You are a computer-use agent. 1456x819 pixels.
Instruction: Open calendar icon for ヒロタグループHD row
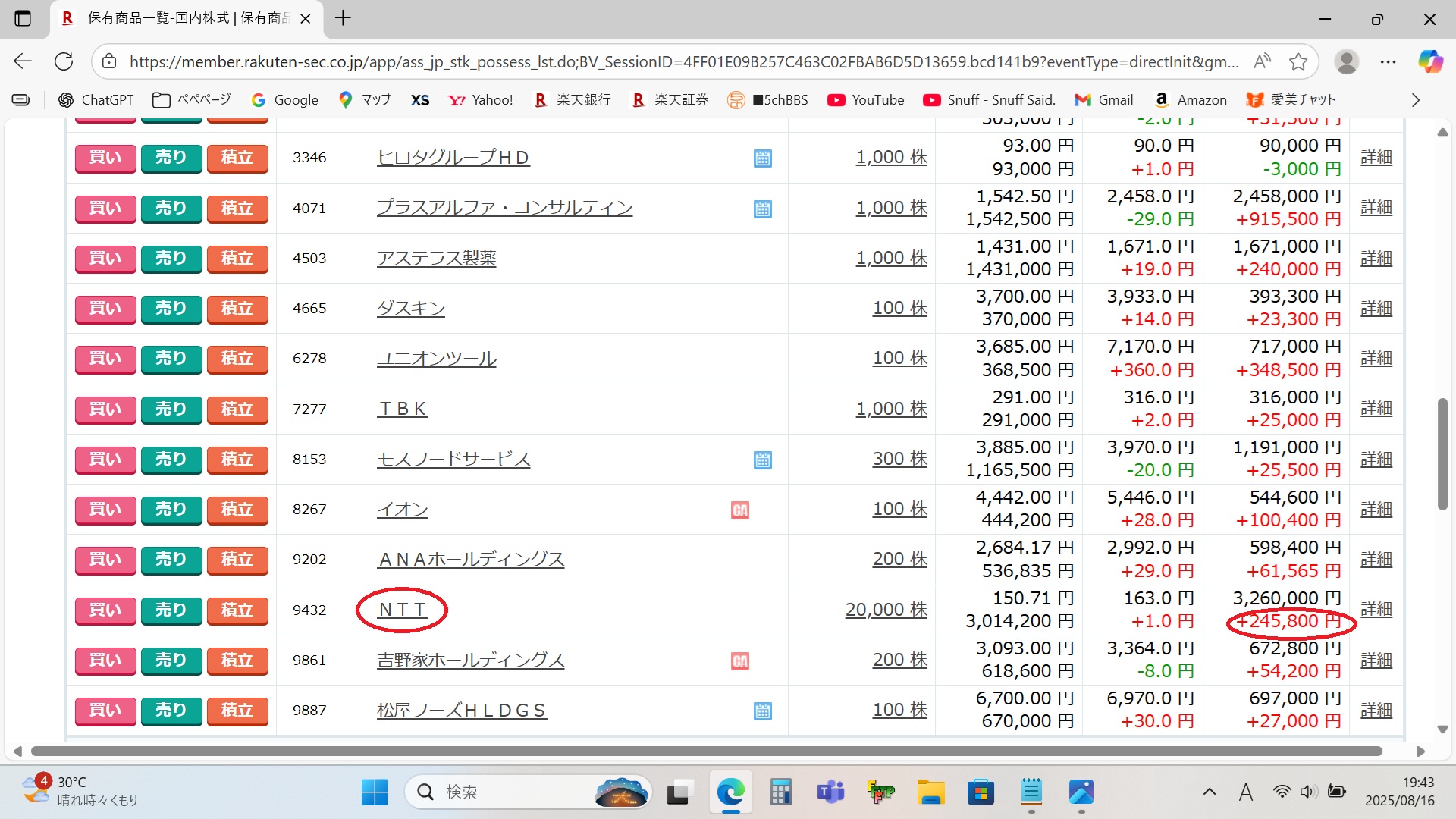coord(763,158)
